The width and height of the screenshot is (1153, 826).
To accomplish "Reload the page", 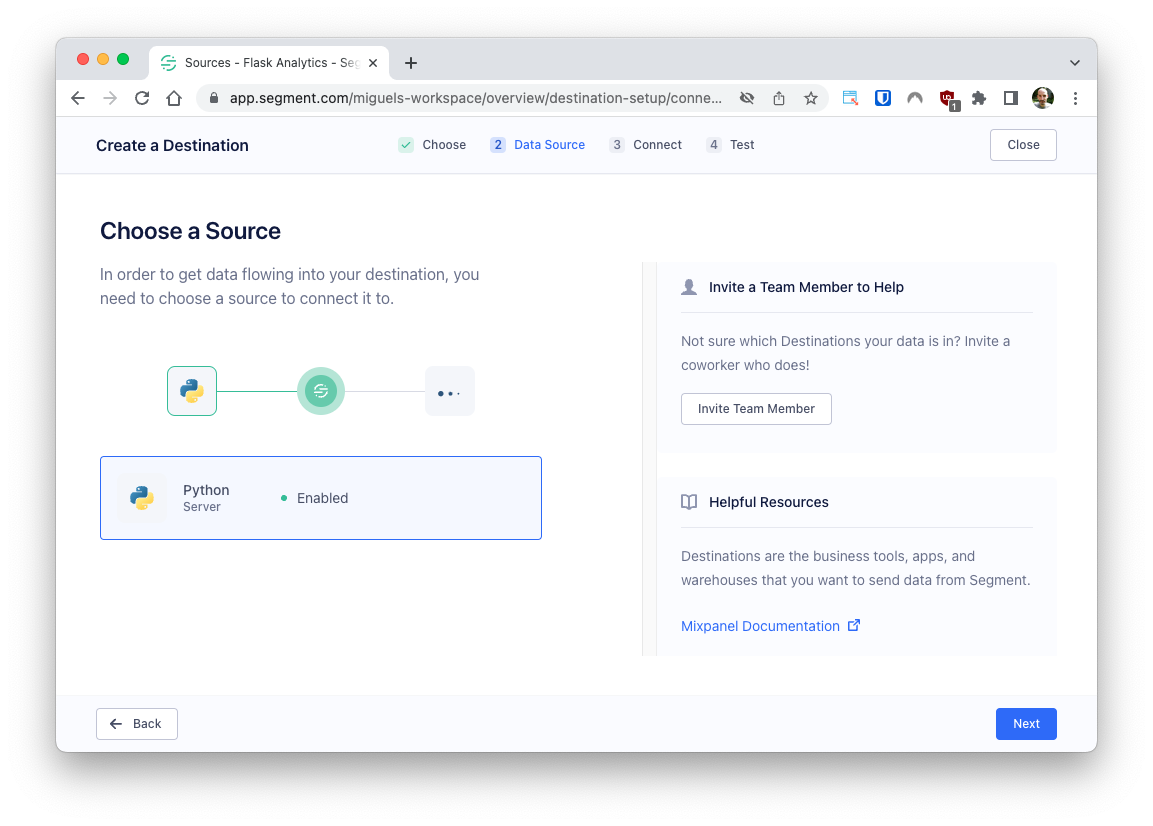I will [x=142, y=98].
